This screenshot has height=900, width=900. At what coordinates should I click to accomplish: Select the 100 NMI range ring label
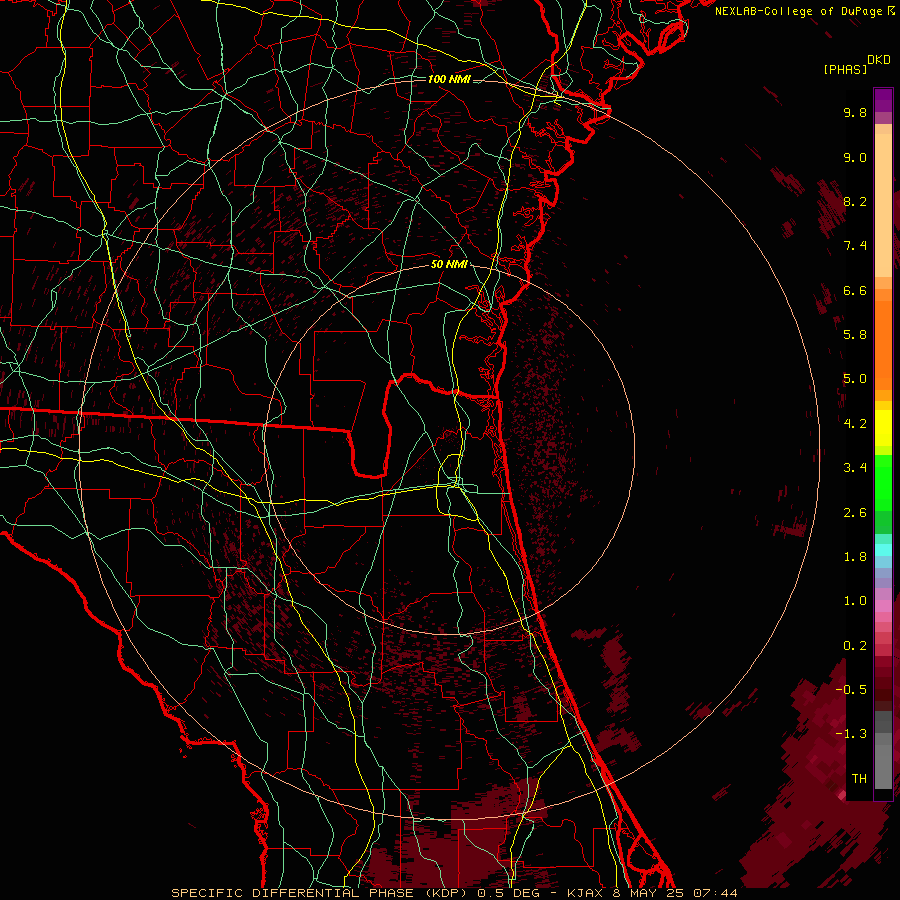(x=449, y=79)
